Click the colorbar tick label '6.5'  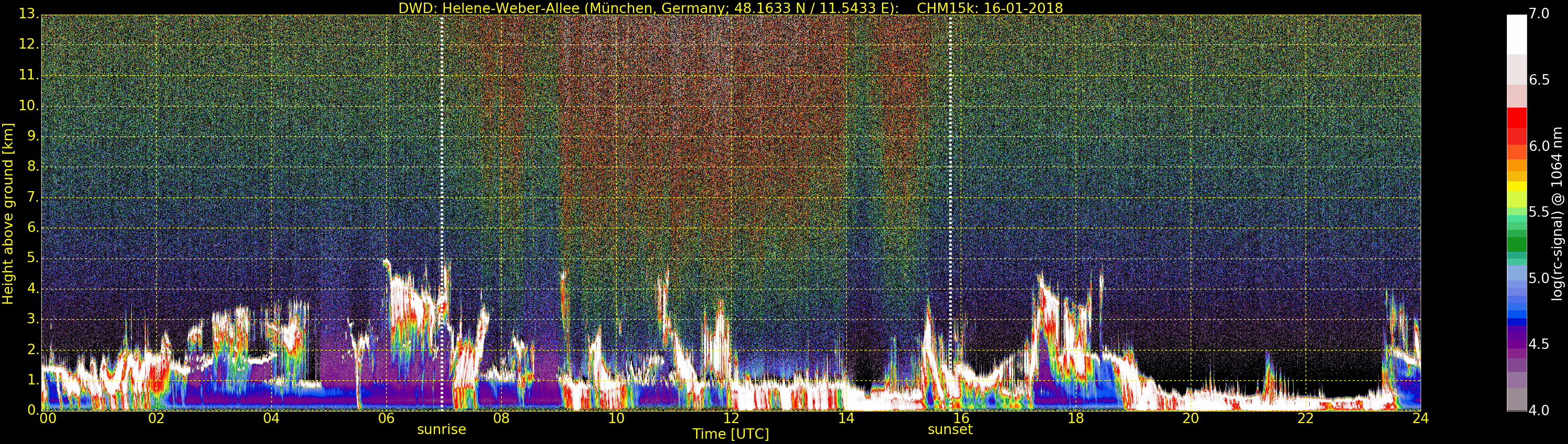(x=1539, y=80)
